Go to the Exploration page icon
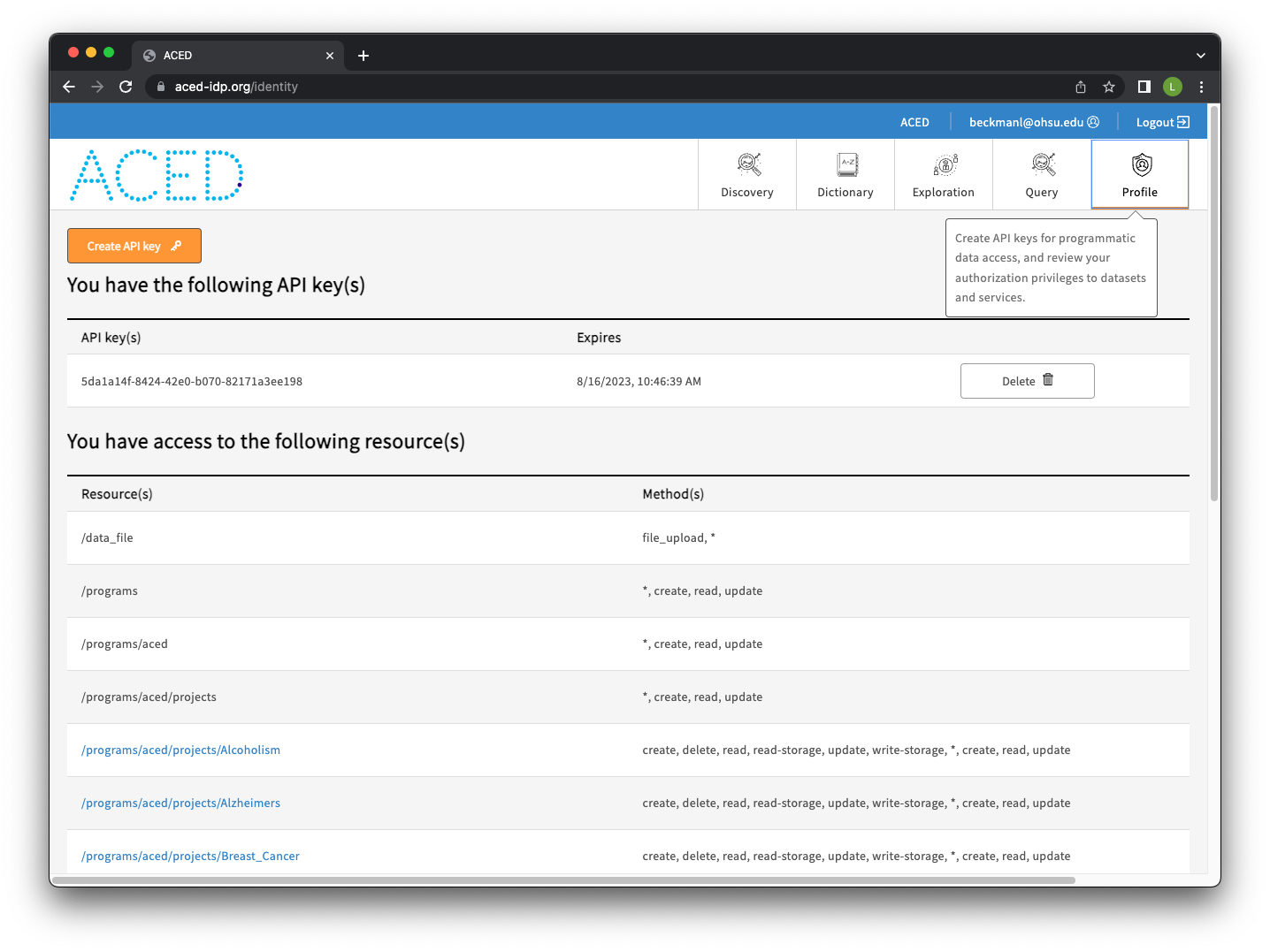 point(945,164)
